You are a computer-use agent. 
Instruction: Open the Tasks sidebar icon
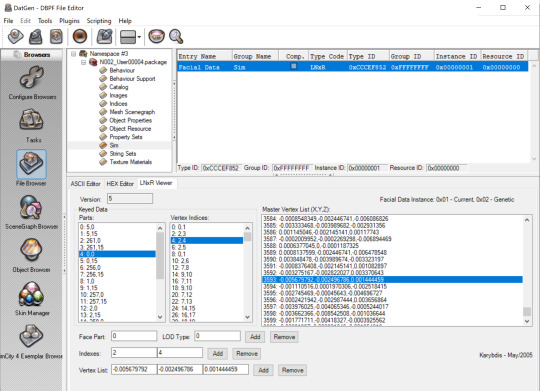tap(31, 120)
